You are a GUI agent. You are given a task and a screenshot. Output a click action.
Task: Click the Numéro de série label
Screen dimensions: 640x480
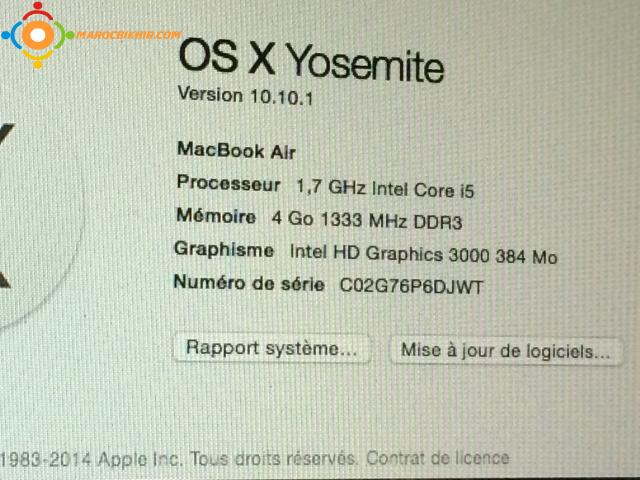[249, 282]
